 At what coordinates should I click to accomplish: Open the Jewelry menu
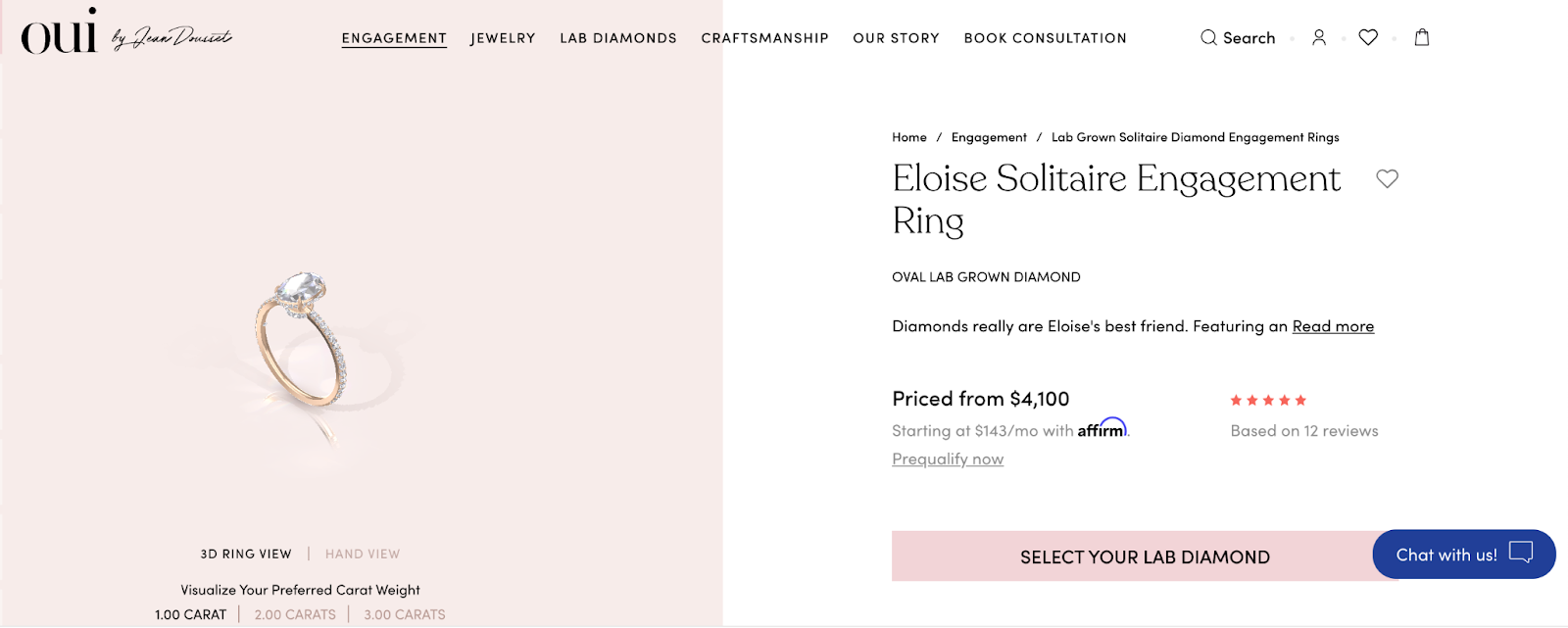pyautogui.click(x=503, y=38)
